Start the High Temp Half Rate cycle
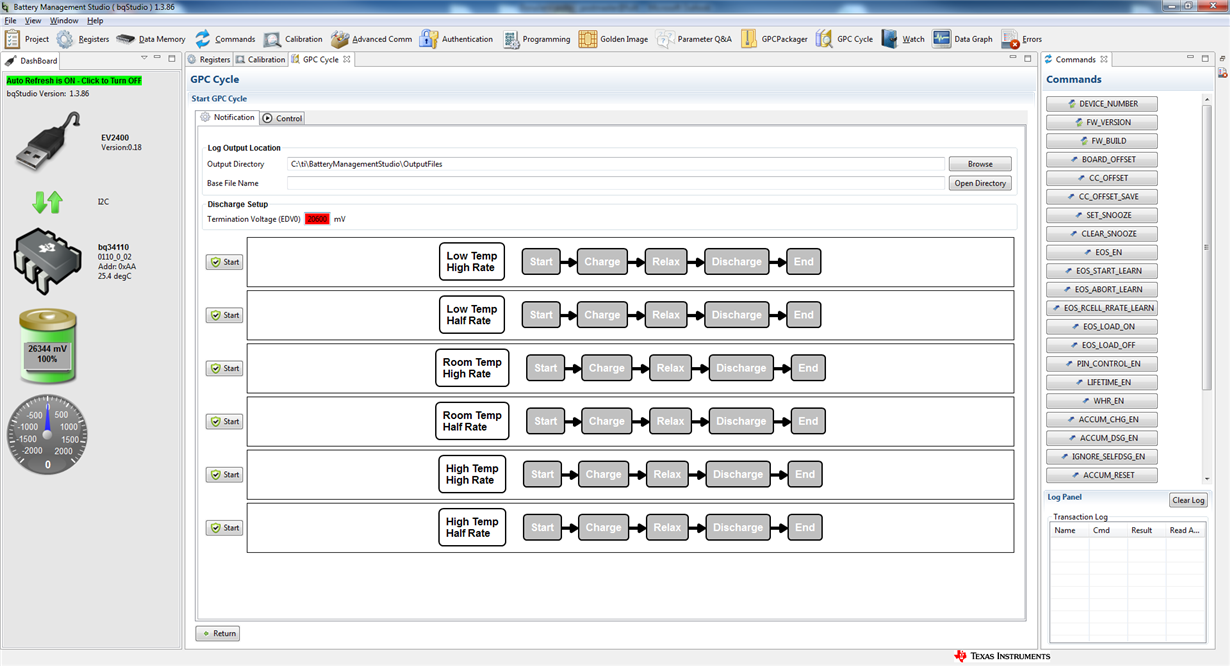1230x666 pixels. pyautogui.click(x=224, y=527)
